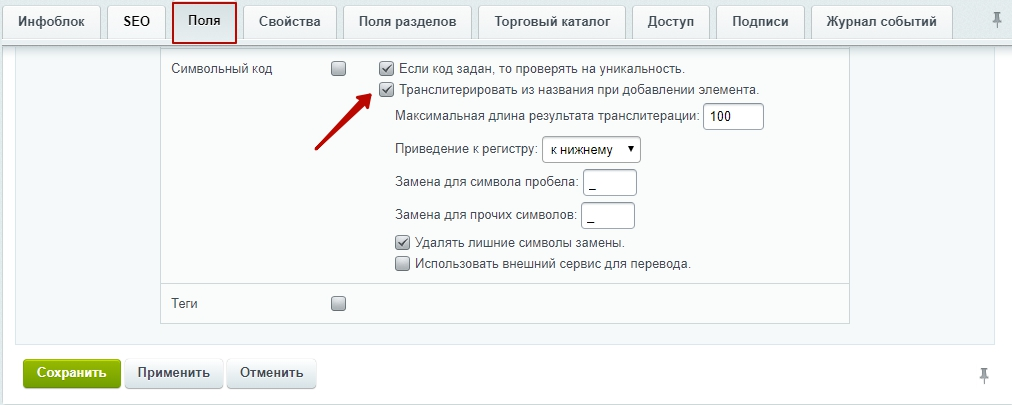Open the 'Приведение к регистру' dropdown
Screen dimensions: 1012x405
[x=591, y=150]
